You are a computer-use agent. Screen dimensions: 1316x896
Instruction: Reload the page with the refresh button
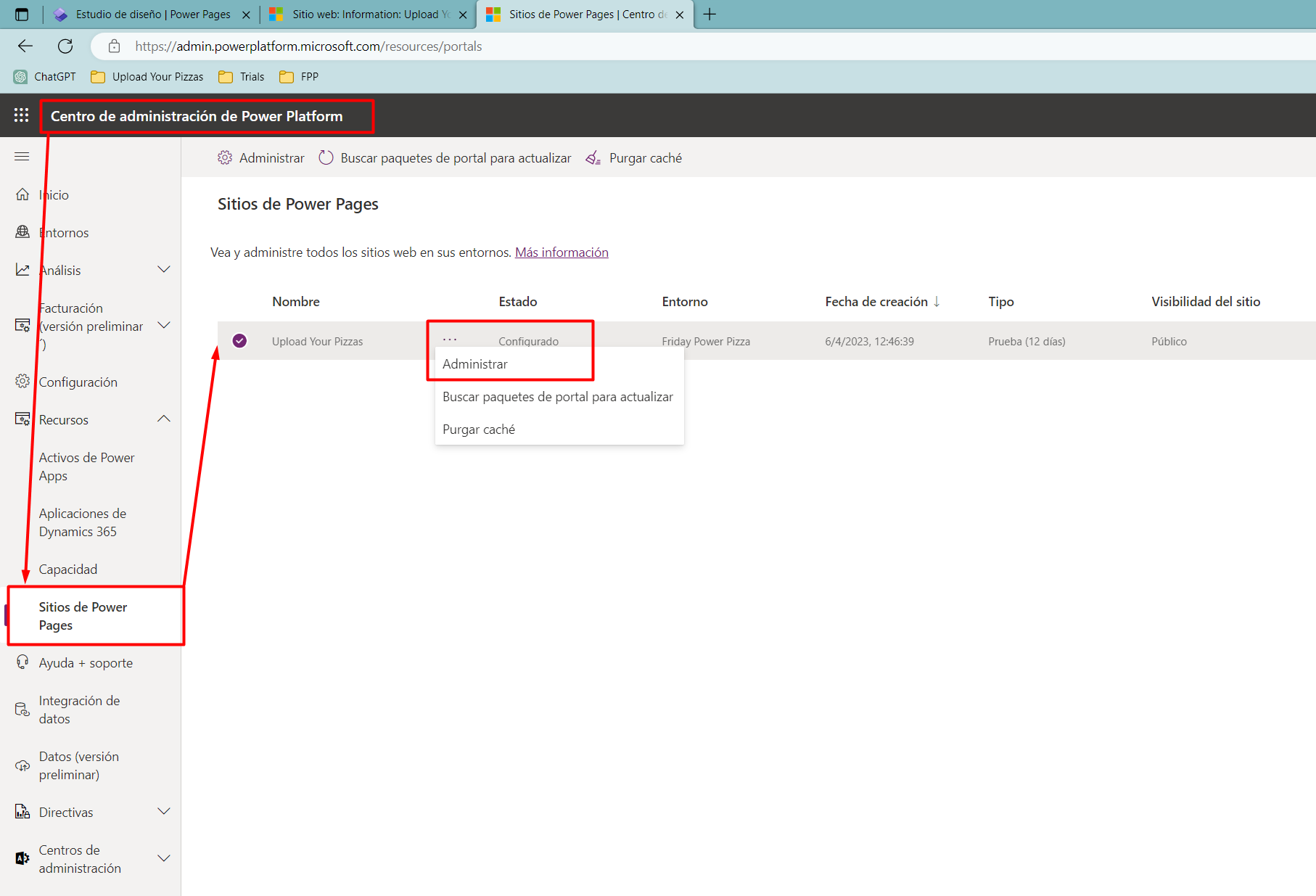tap(65, 46)
